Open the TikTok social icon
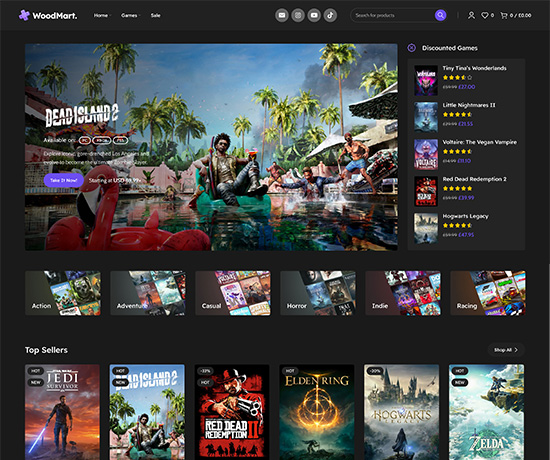The width and height of the screenshot is (550, 460). [x=330, y=15]
